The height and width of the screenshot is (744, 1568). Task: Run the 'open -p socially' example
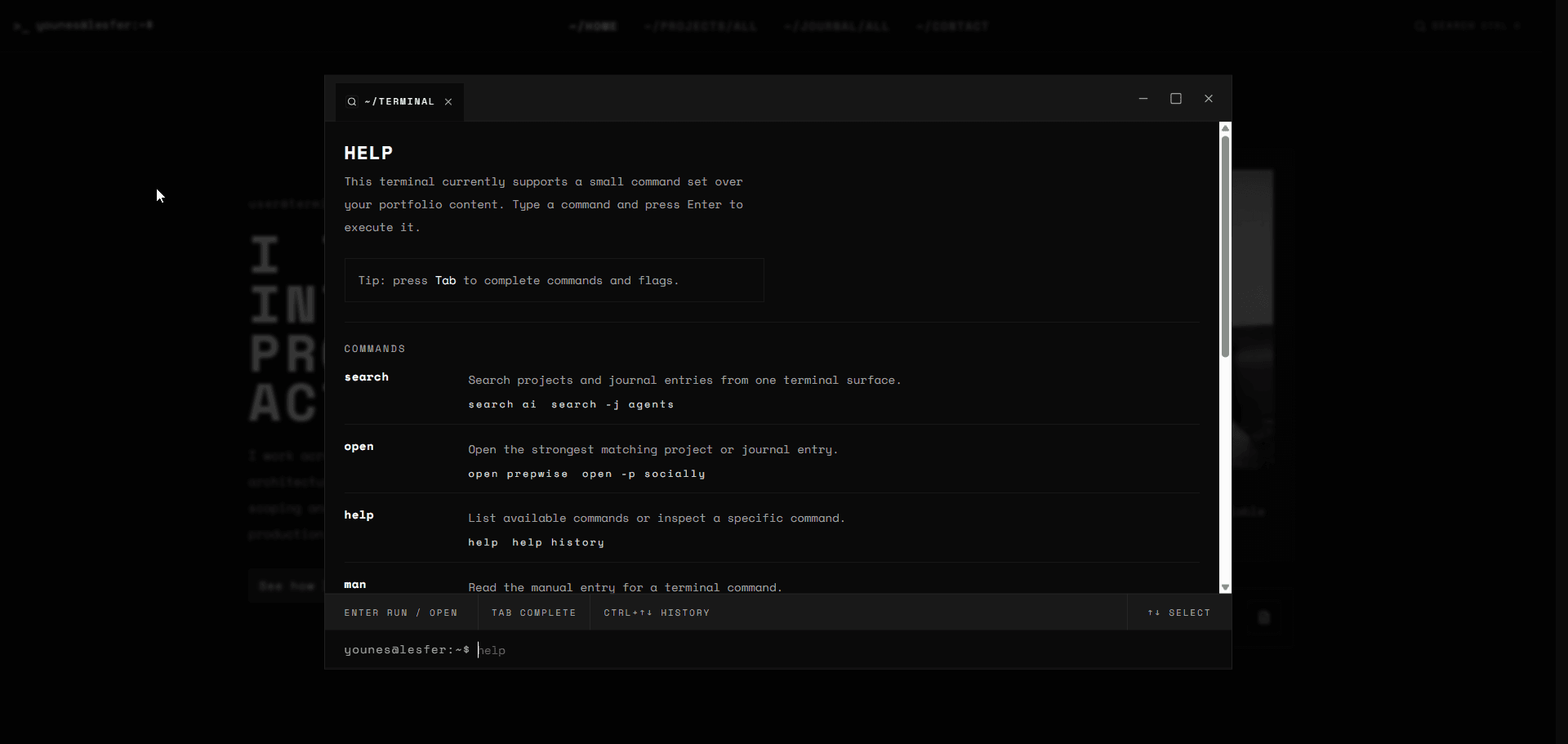tap(644, 474)
